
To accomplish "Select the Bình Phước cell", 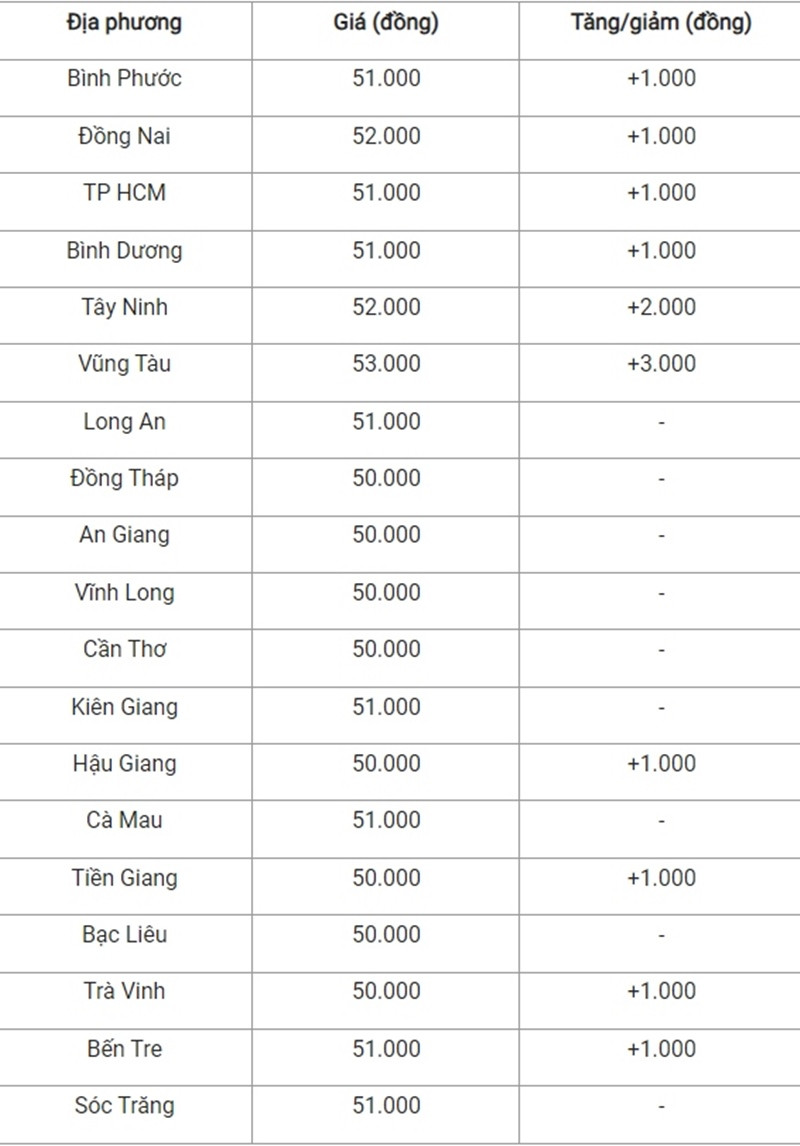I will coord(124,78).
